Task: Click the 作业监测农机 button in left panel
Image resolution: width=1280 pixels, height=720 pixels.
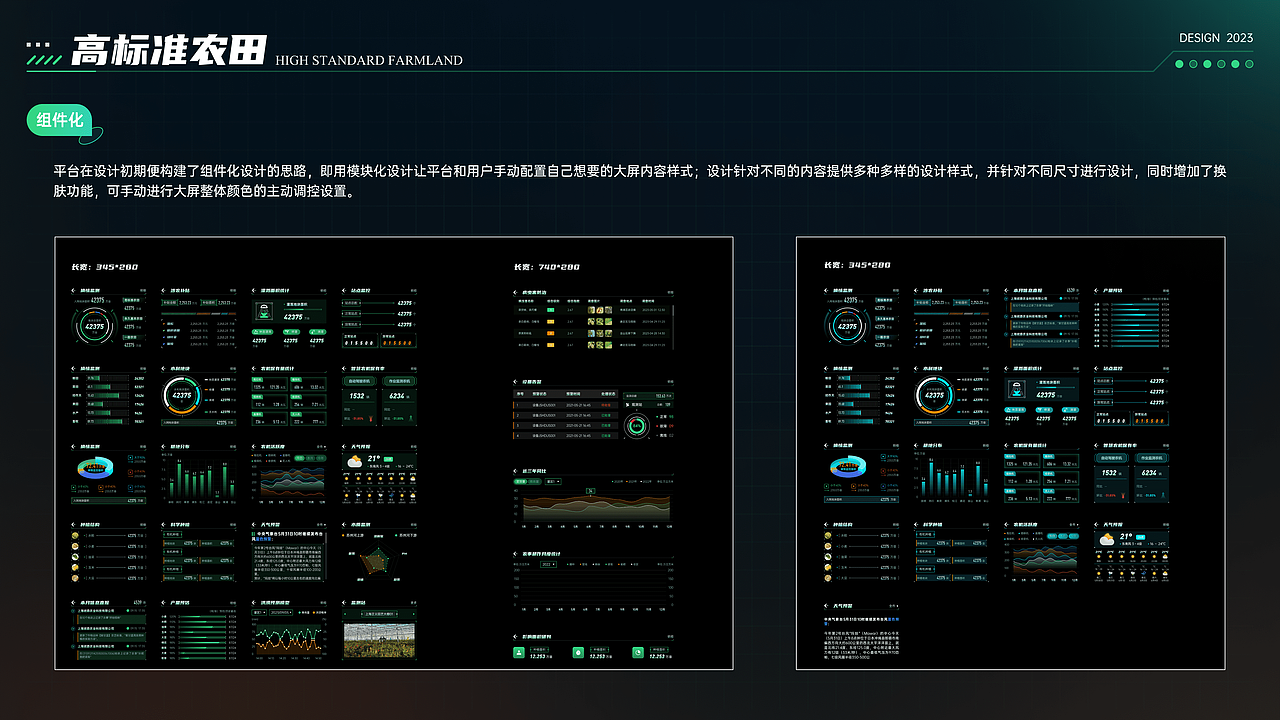Action: click(x=399, y=381)
